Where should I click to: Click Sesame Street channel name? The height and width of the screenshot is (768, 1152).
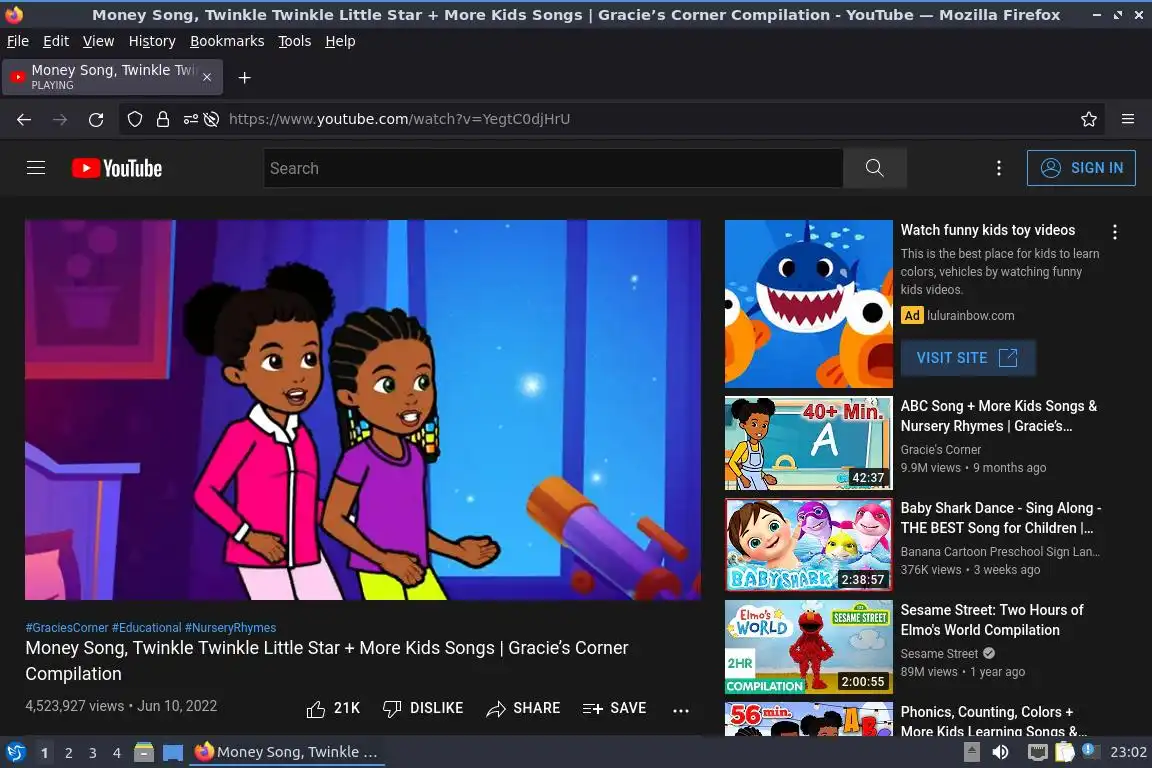coord(939,654)
